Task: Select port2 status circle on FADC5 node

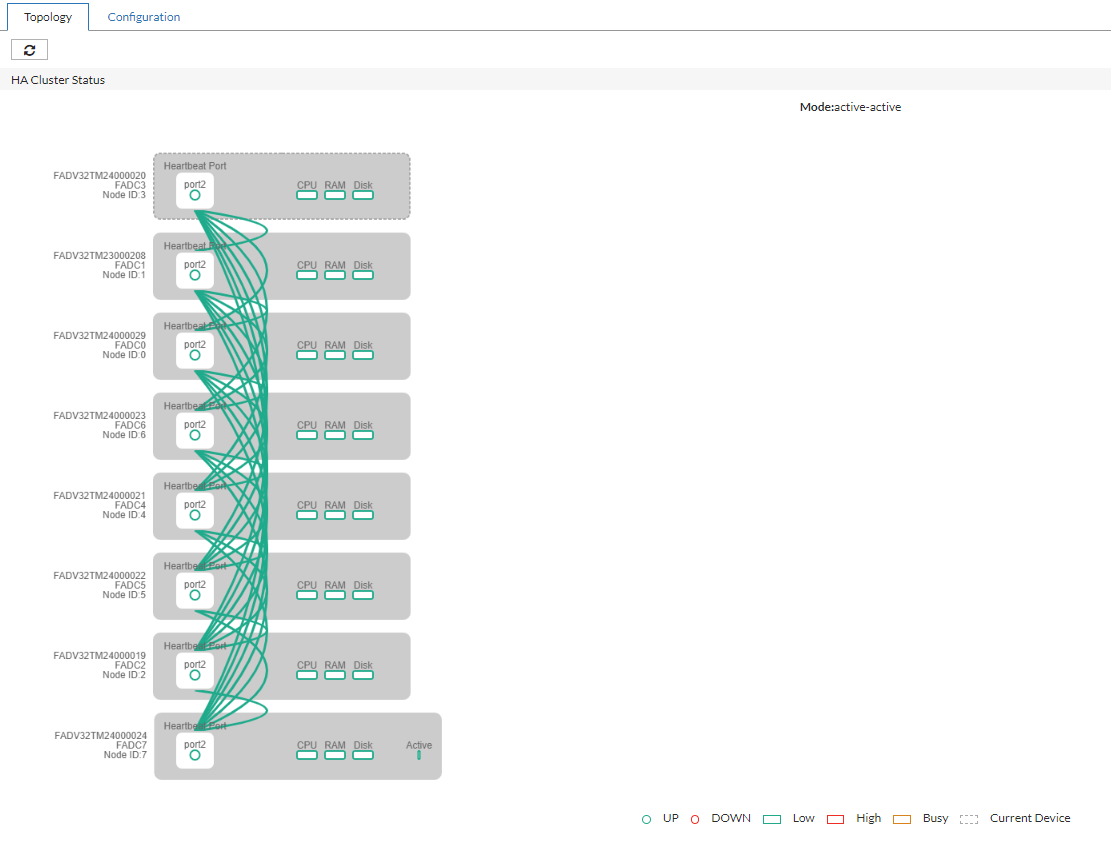Action: coord(195,596)
